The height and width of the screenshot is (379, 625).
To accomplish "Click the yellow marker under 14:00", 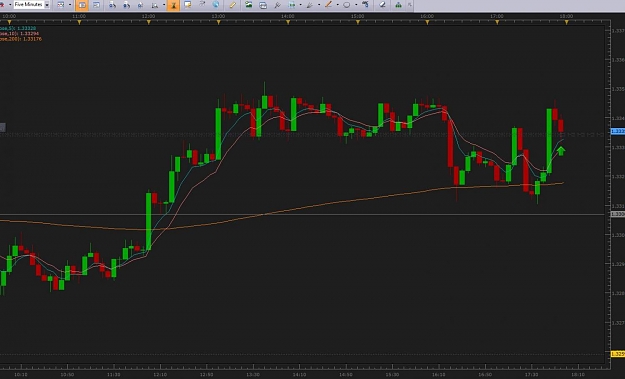I will click(288, 23).
